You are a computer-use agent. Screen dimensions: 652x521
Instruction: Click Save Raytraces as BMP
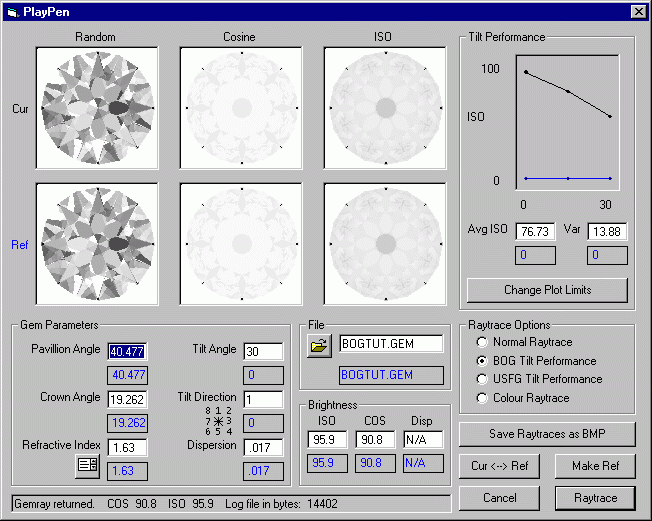point(547,434)
